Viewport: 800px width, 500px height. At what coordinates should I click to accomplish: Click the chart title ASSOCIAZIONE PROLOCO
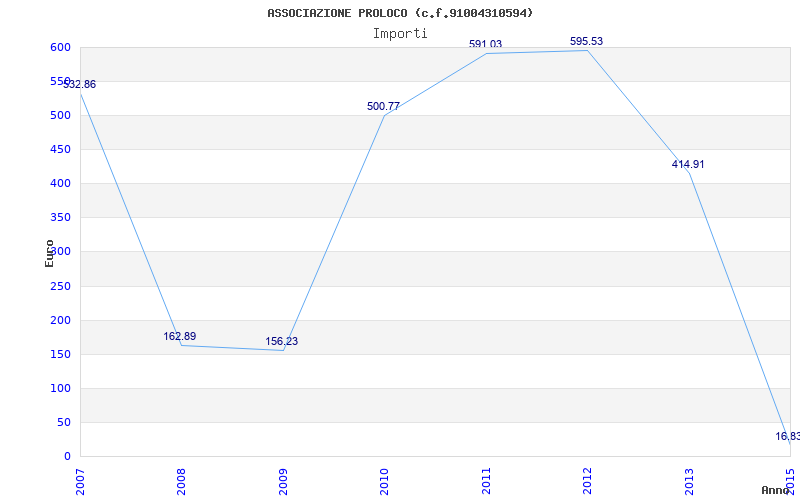400,13
